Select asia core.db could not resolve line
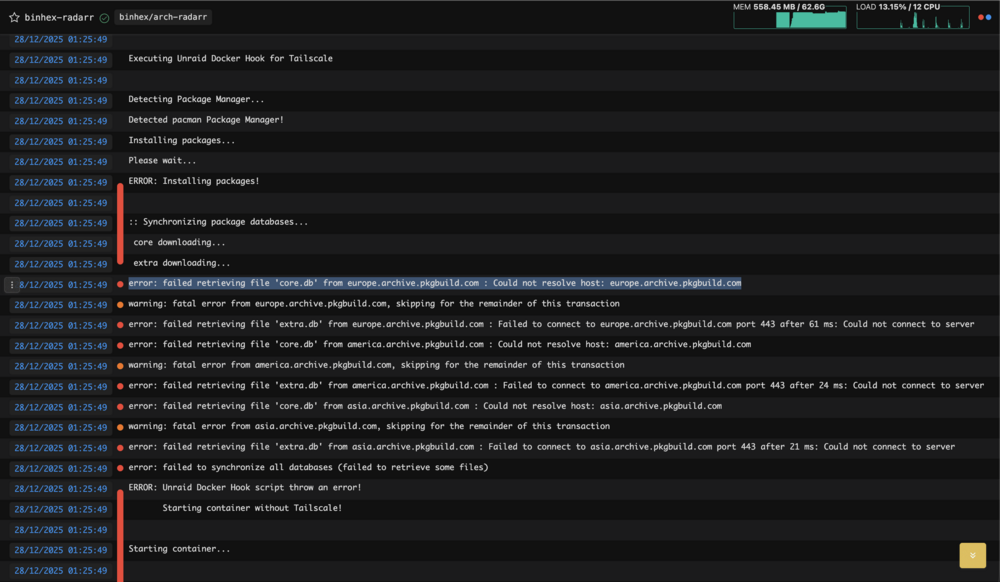Image resolution: width=1000 pixels, height=582 pixels. point(425,405)
